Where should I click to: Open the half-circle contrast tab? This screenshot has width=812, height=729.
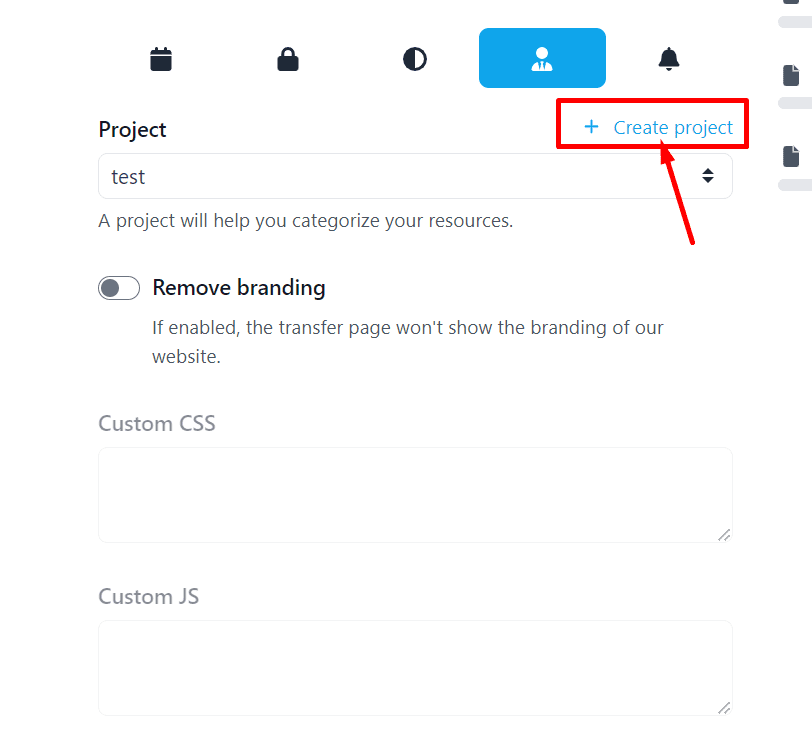pyautogui.click(x=415, y=59)
